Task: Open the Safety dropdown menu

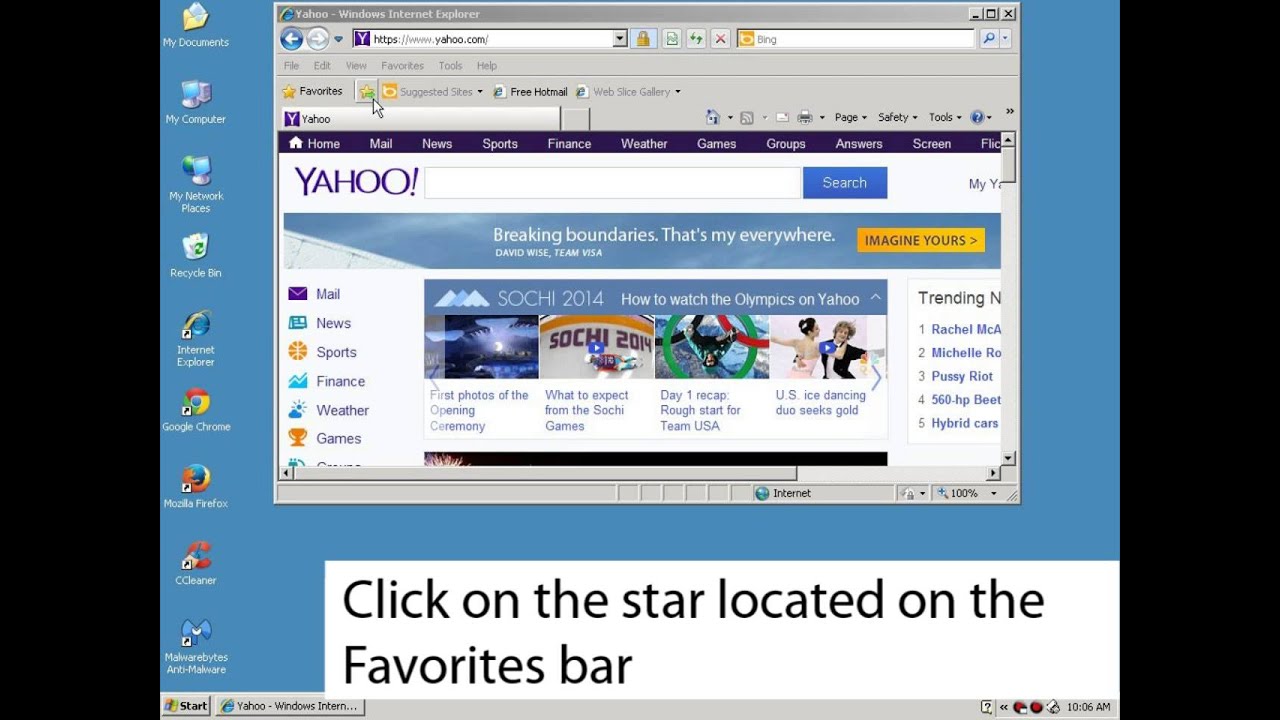Action: click(897, 117)
